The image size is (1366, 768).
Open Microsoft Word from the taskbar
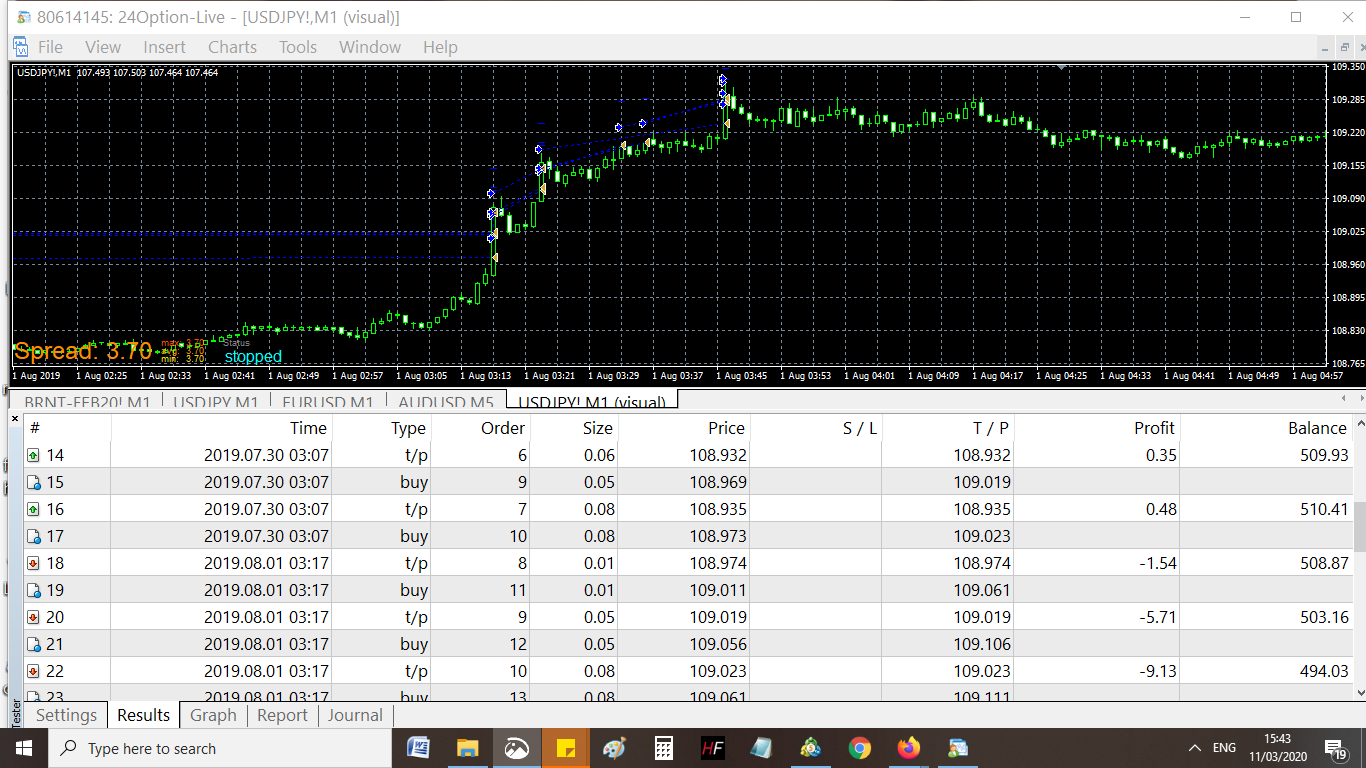click(x=418, y=748)
